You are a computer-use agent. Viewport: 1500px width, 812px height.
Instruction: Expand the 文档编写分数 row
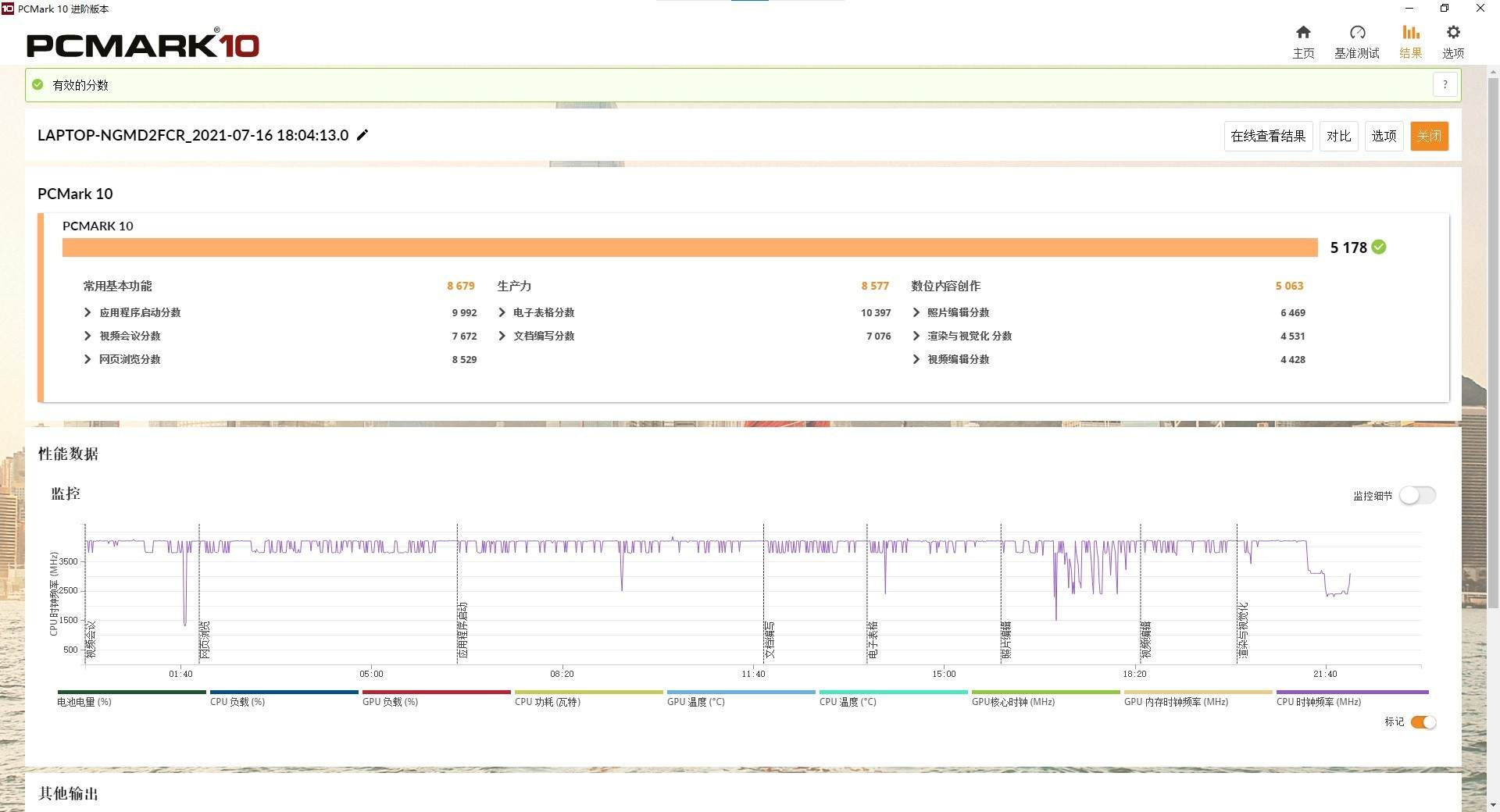tap(502, 336)
